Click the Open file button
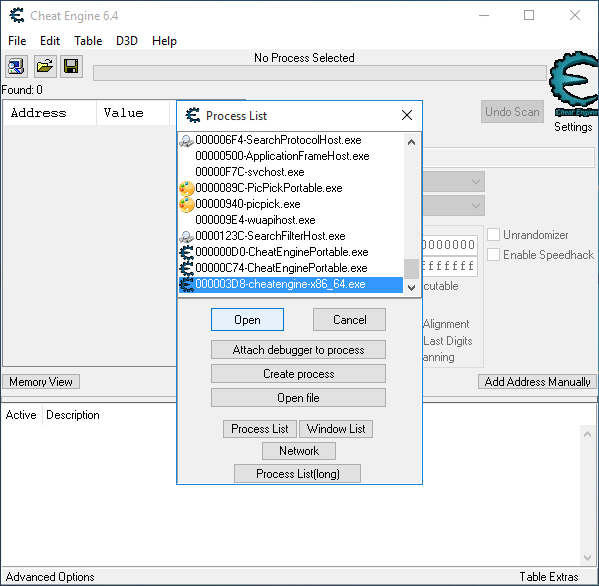The height and width of the screenshot is (586, 599). coord(298,398)
